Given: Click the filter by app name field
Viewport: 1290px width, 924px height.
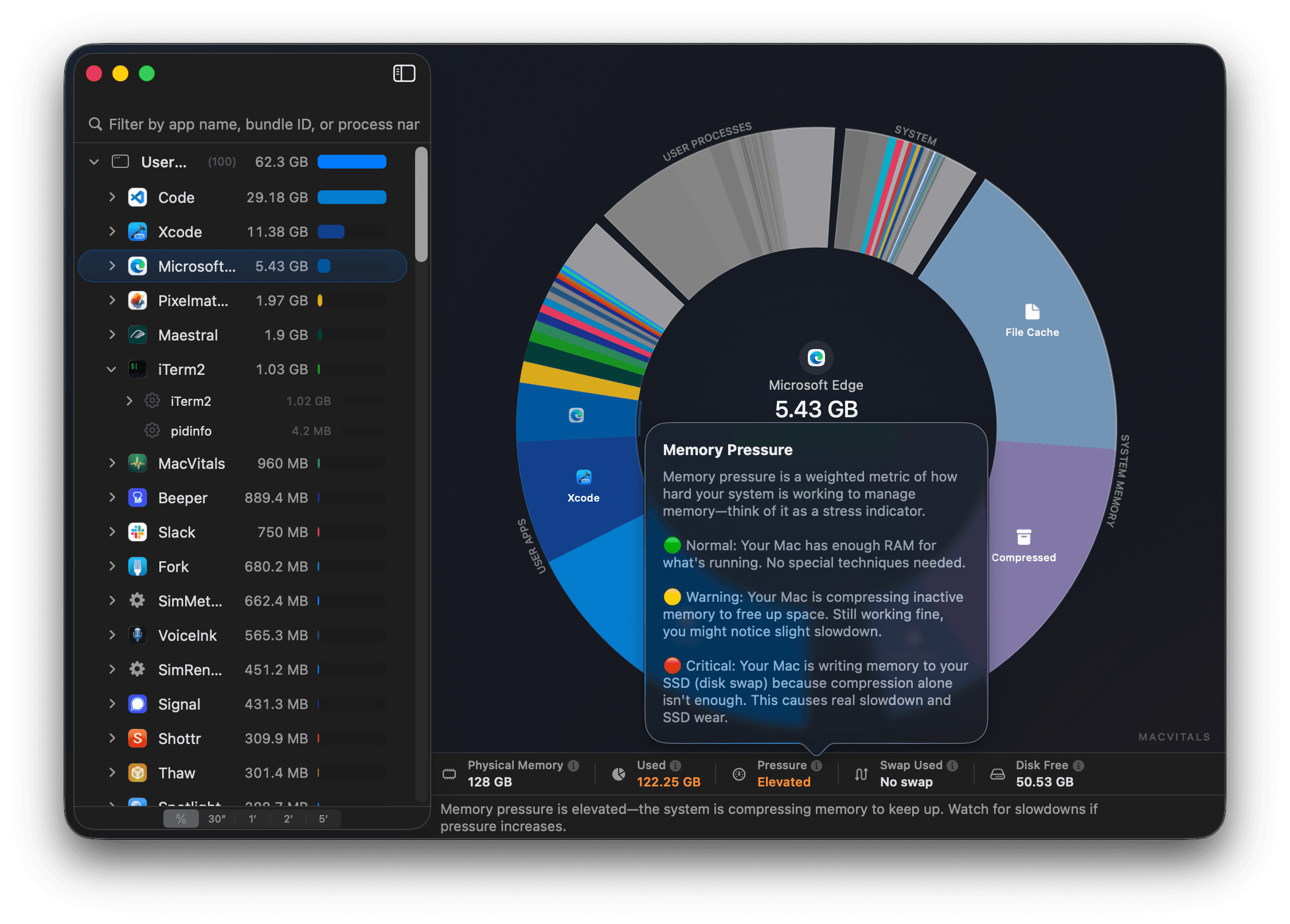Looking at the screenshot, I should [264, 124].
